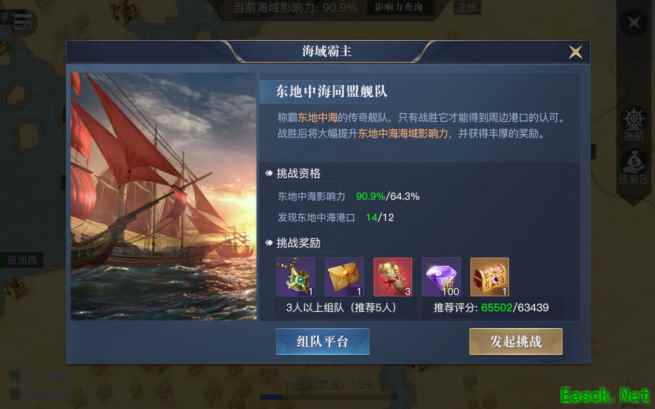Click the red-sailed ship illustration

click(164, 196)
